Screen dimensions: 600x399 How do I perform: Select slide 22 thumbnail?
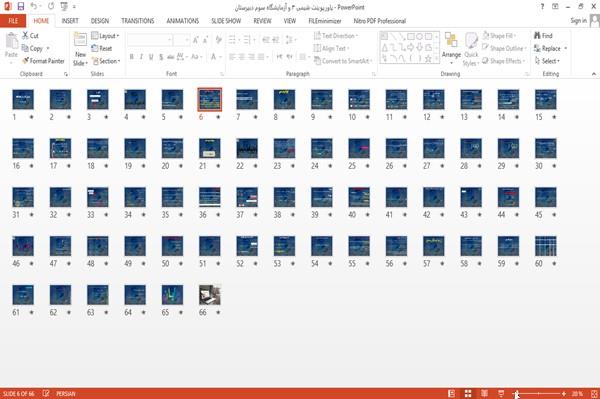coord(247,148)
